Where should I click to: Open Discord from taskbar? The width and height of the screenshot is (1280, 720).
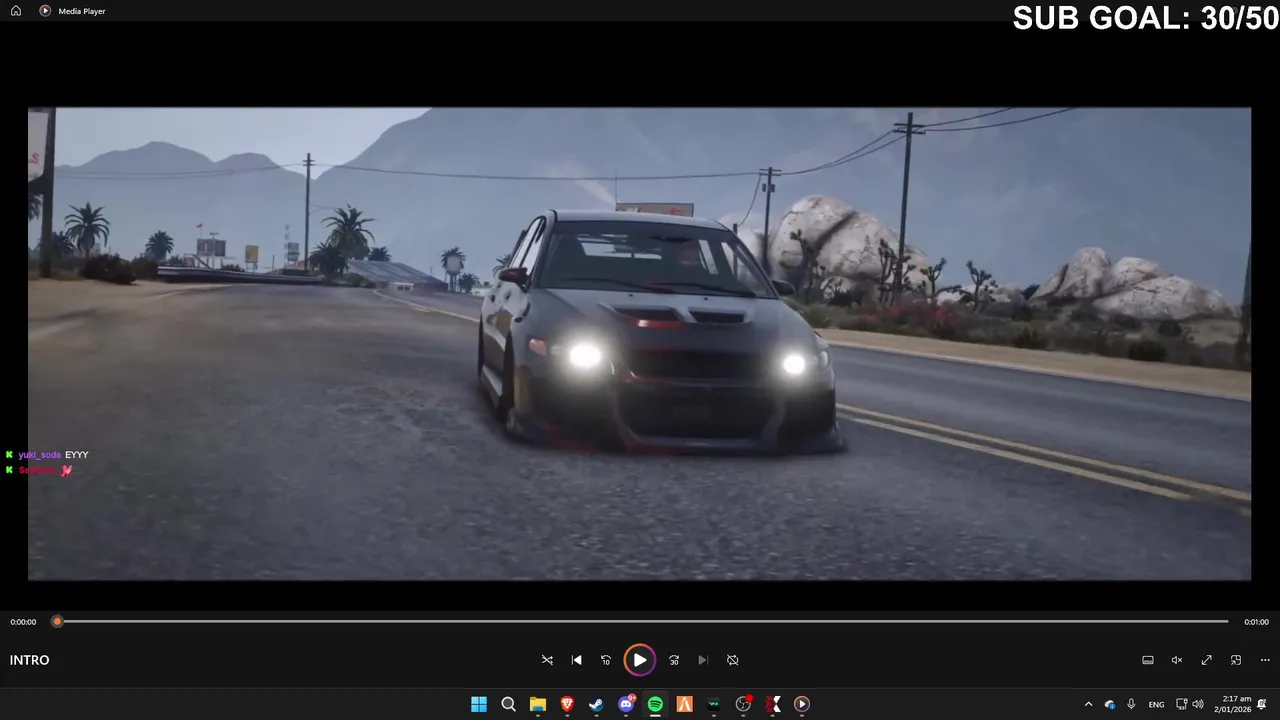pyautogui.click(x=626, y=704)
